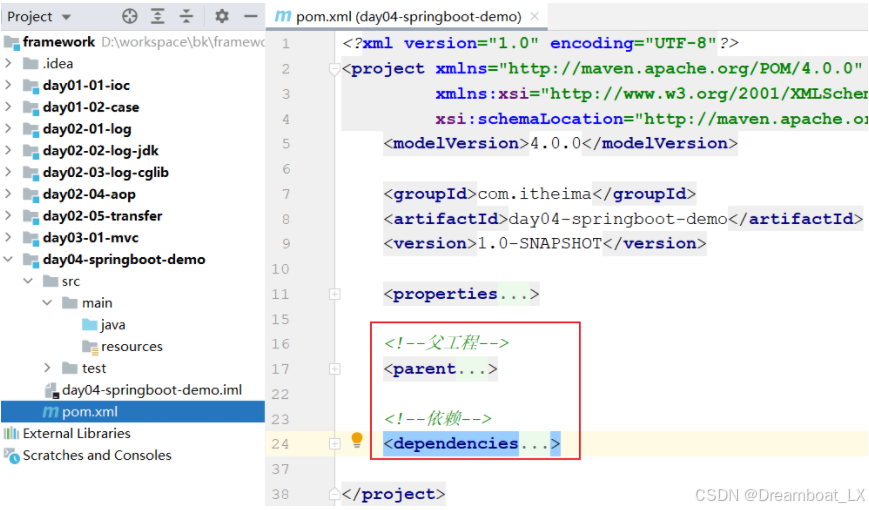Expand folded properties block on line 11
869x510 pixels.
point(335,294)
